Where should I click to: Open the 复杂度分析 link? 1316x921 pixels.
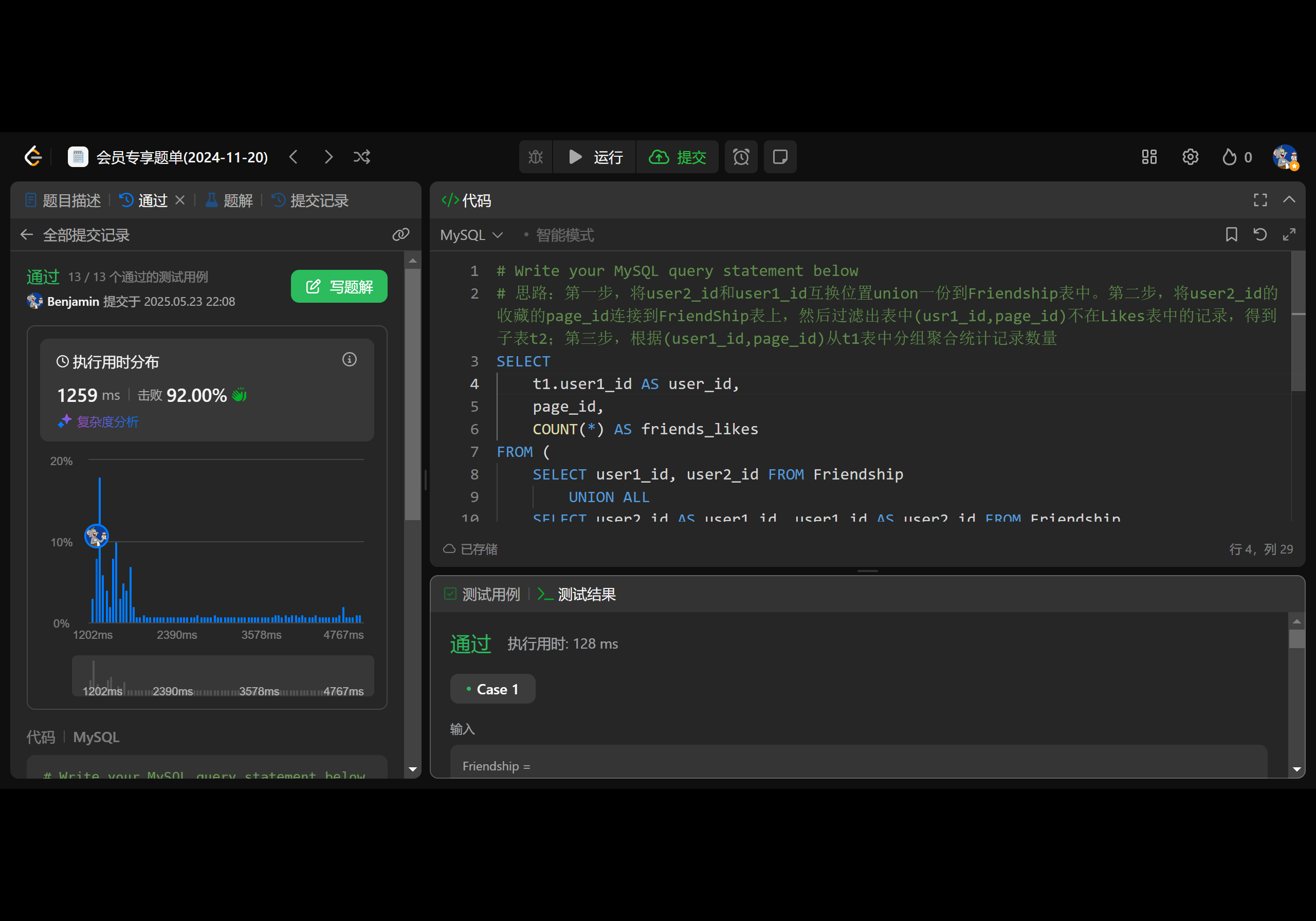107,422
